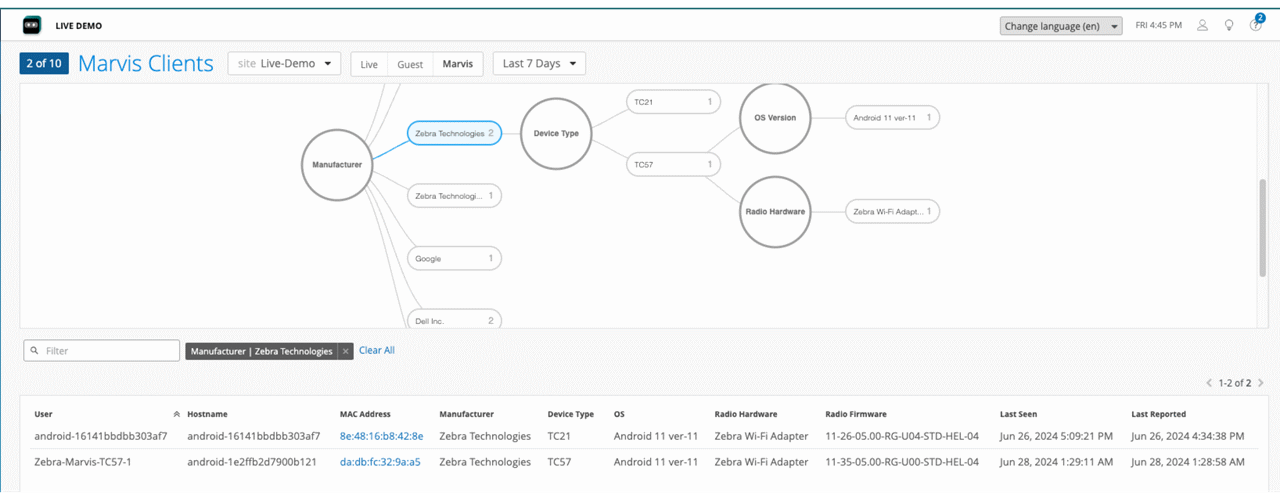Open the Change language dropdown
Image resolution: width=1280 pixels, height=501 pixels.
tap(1062, 26)
